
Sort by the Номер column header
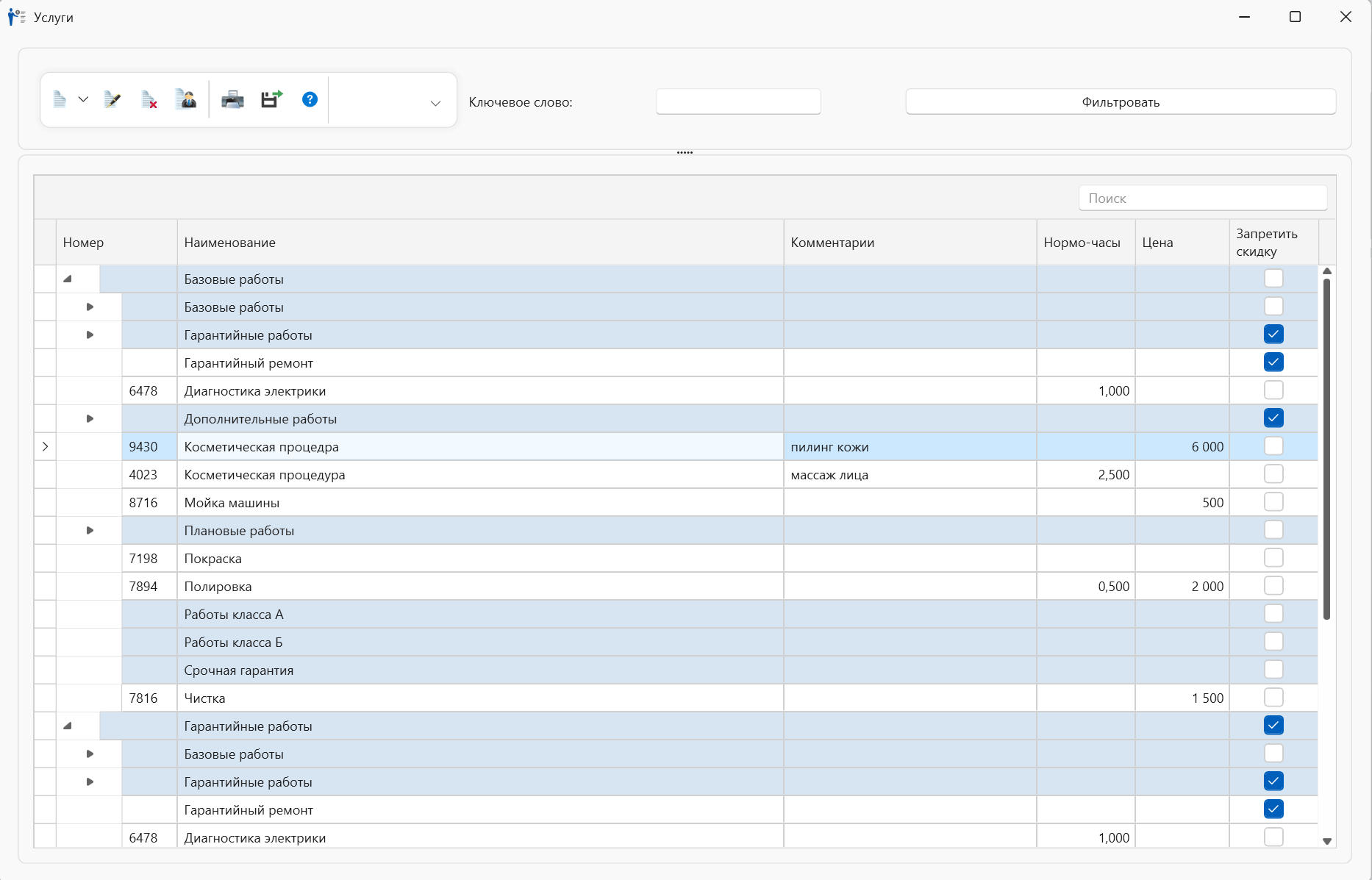pyautogui.click(x=117, y=243)
